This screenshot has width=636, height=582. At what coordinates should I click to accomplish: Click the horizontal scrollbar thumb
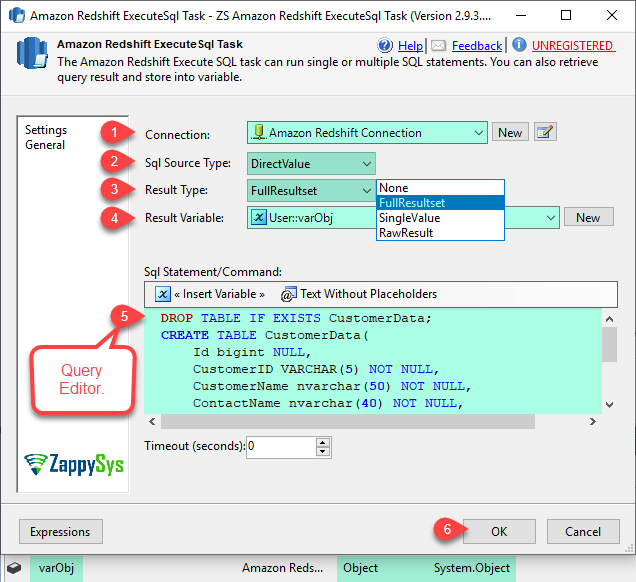click(x=348, y=421)
